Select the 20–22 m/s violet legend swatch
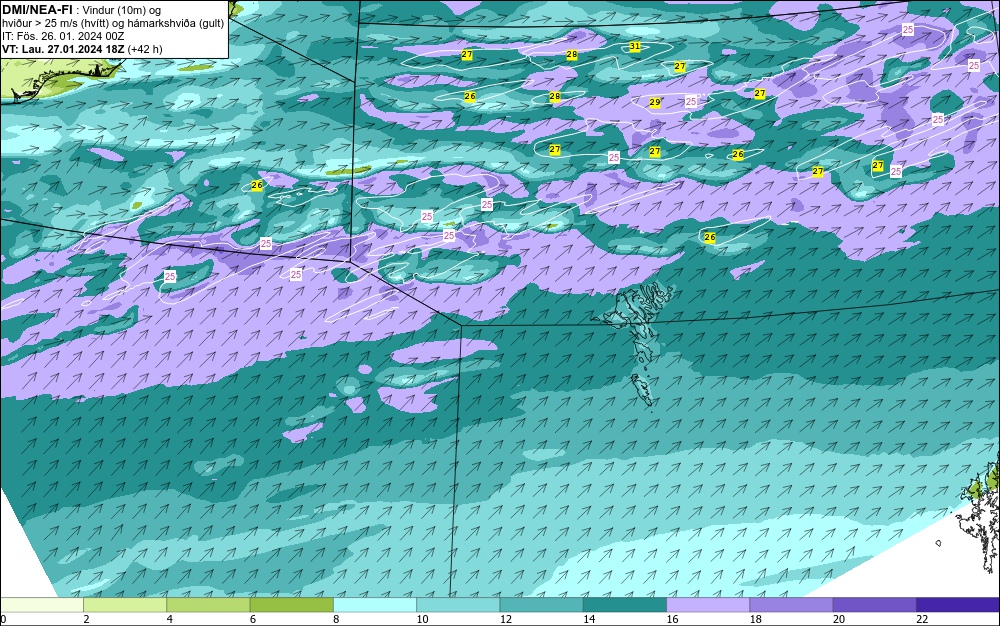The width and height of the screenshot is (1000, 626). (x=875, y=604)
